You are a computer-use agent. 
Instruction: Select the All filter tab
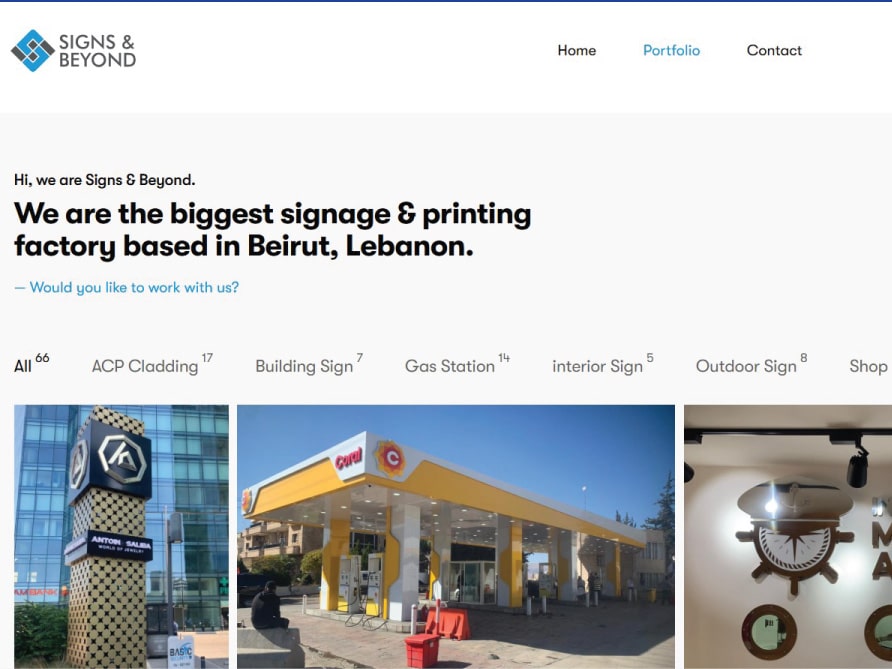pos(31,364)
